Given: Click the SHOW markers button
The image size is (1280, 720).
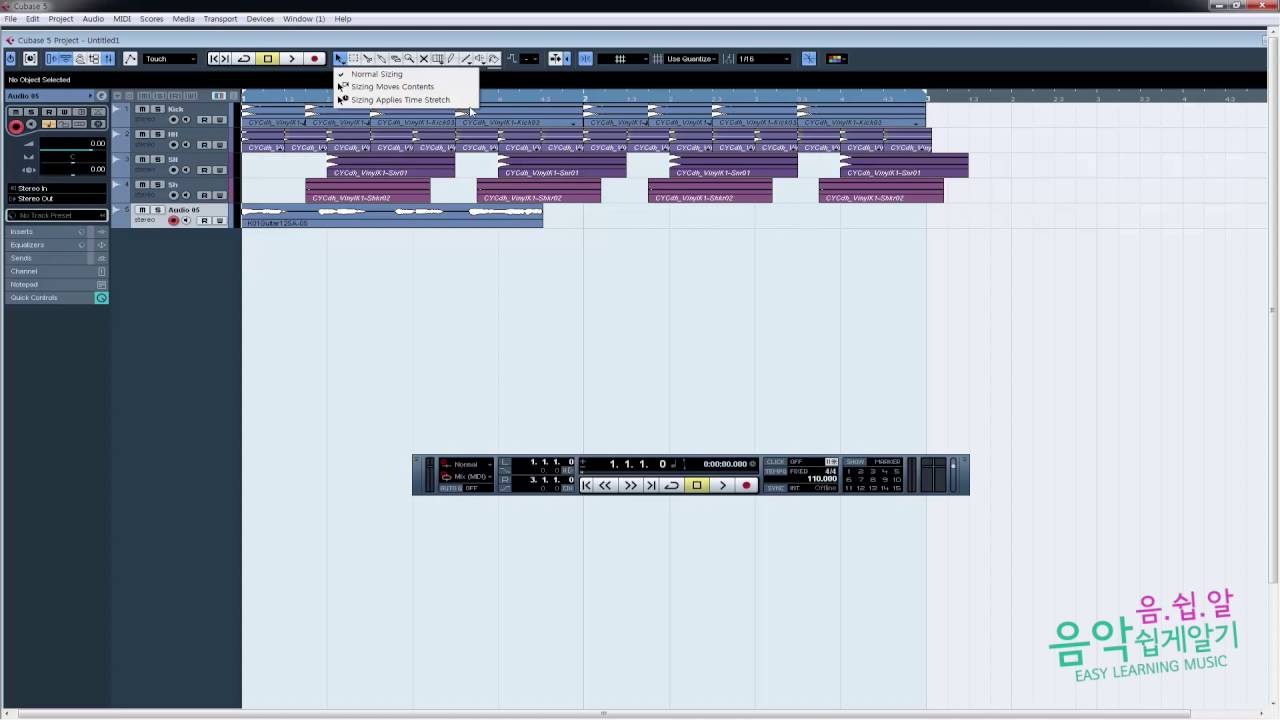Looking at the screenshot, I should pyautogui.click(x=855, y=462).
